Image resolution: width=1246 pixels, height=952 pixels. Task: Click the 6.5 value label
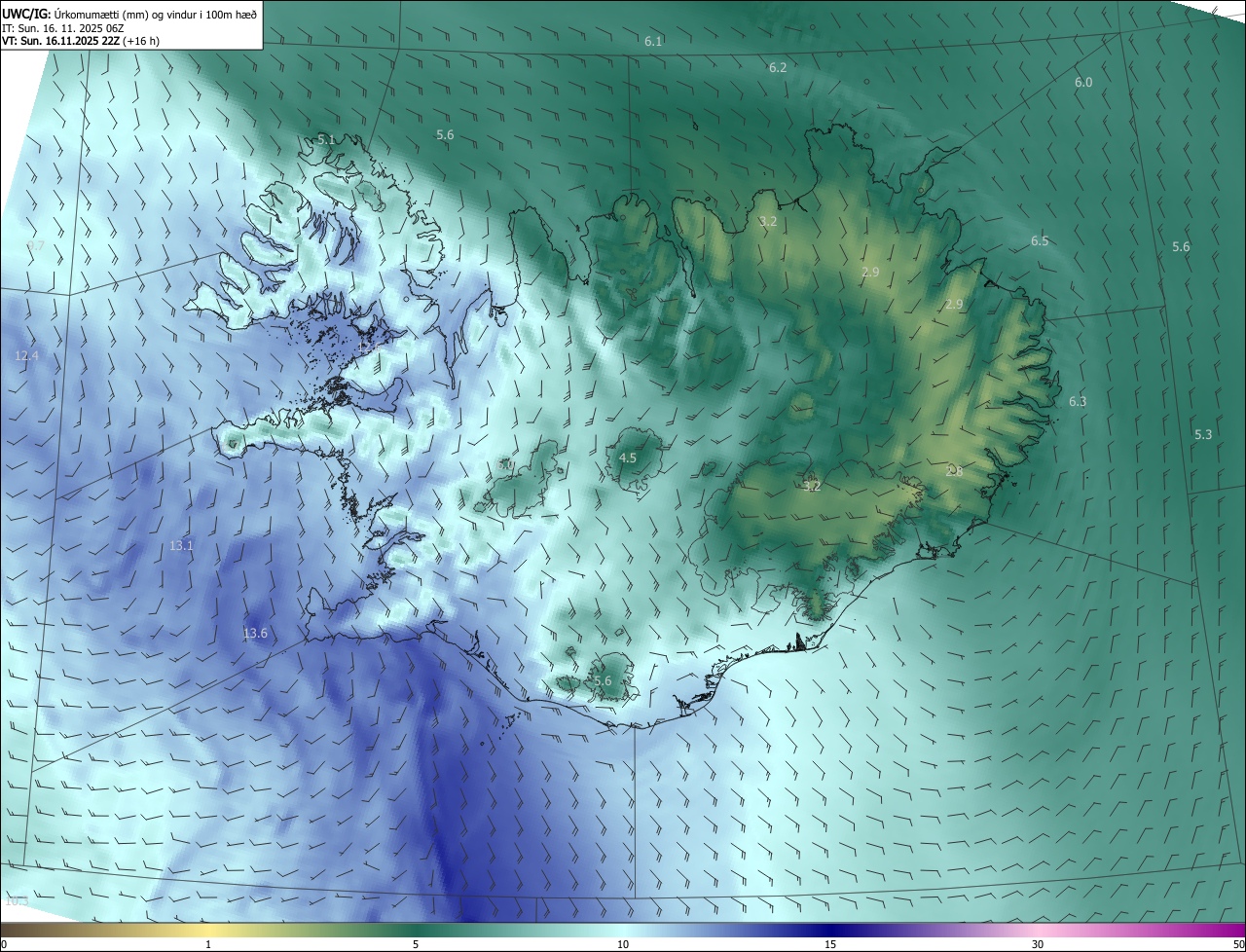click(x=1040, y=240)
